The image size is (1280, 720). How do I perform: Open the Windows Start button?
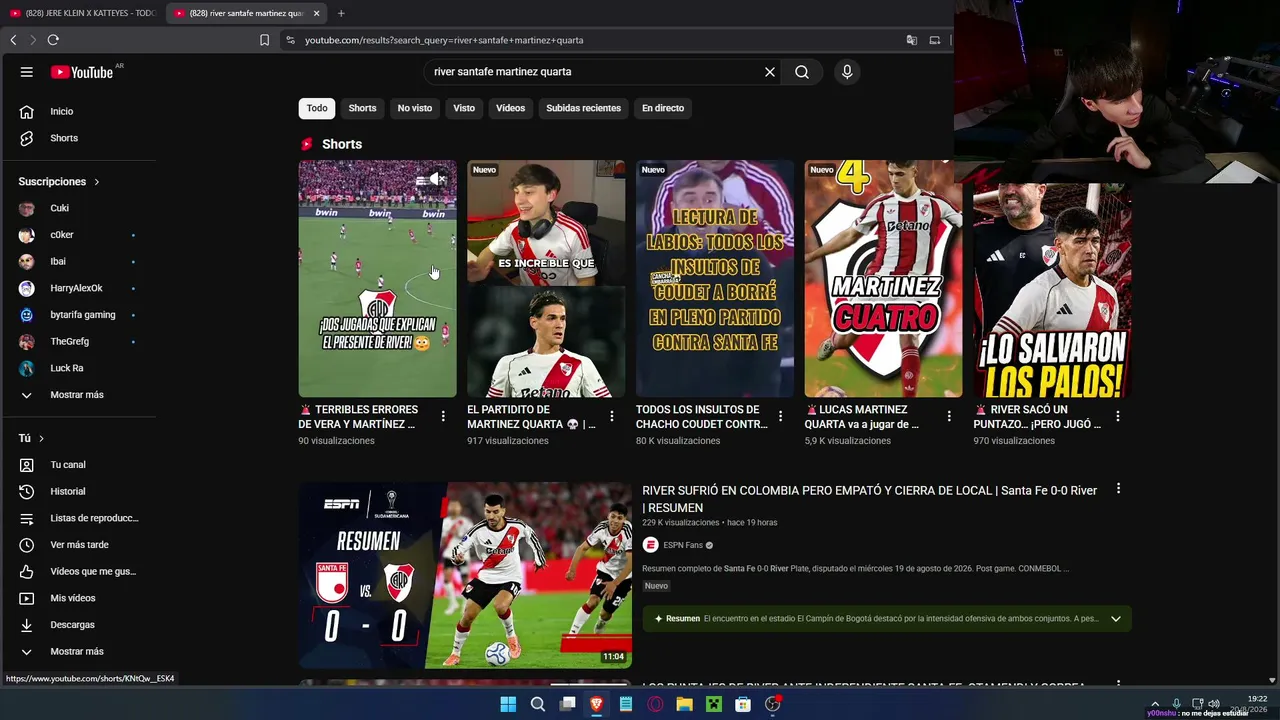point(508,704)
